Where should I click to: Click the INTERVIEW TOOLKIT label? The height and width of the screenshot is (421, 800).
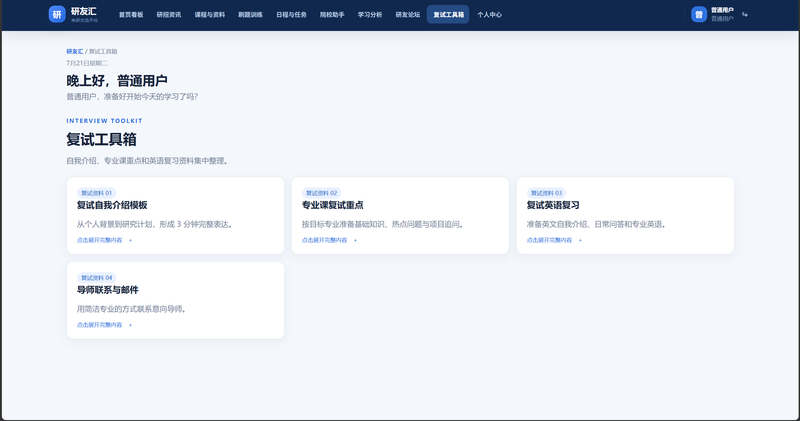(105, 121)
